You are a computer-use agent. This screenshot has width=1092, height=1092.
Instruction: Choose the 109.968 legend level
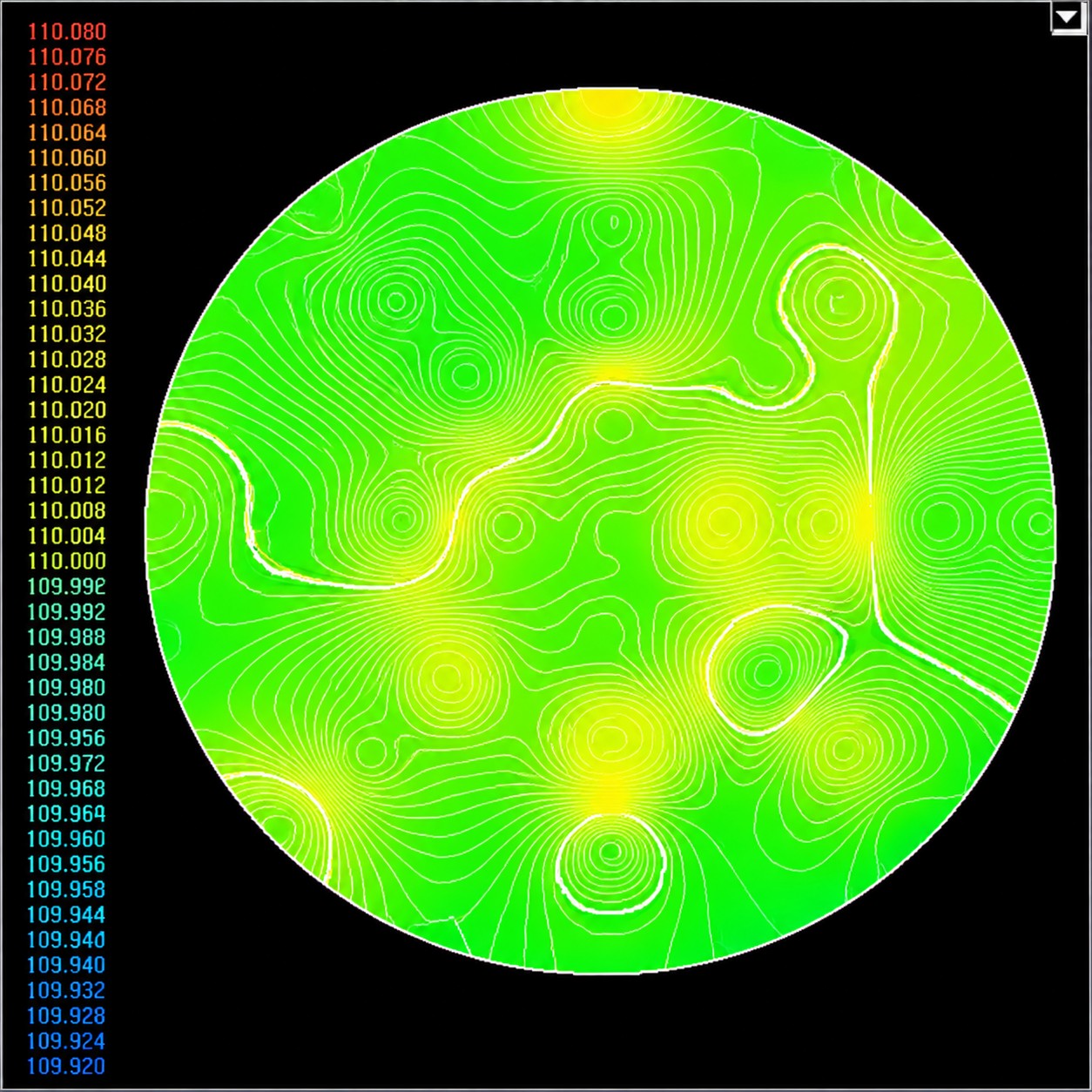(x=67, y=789)
